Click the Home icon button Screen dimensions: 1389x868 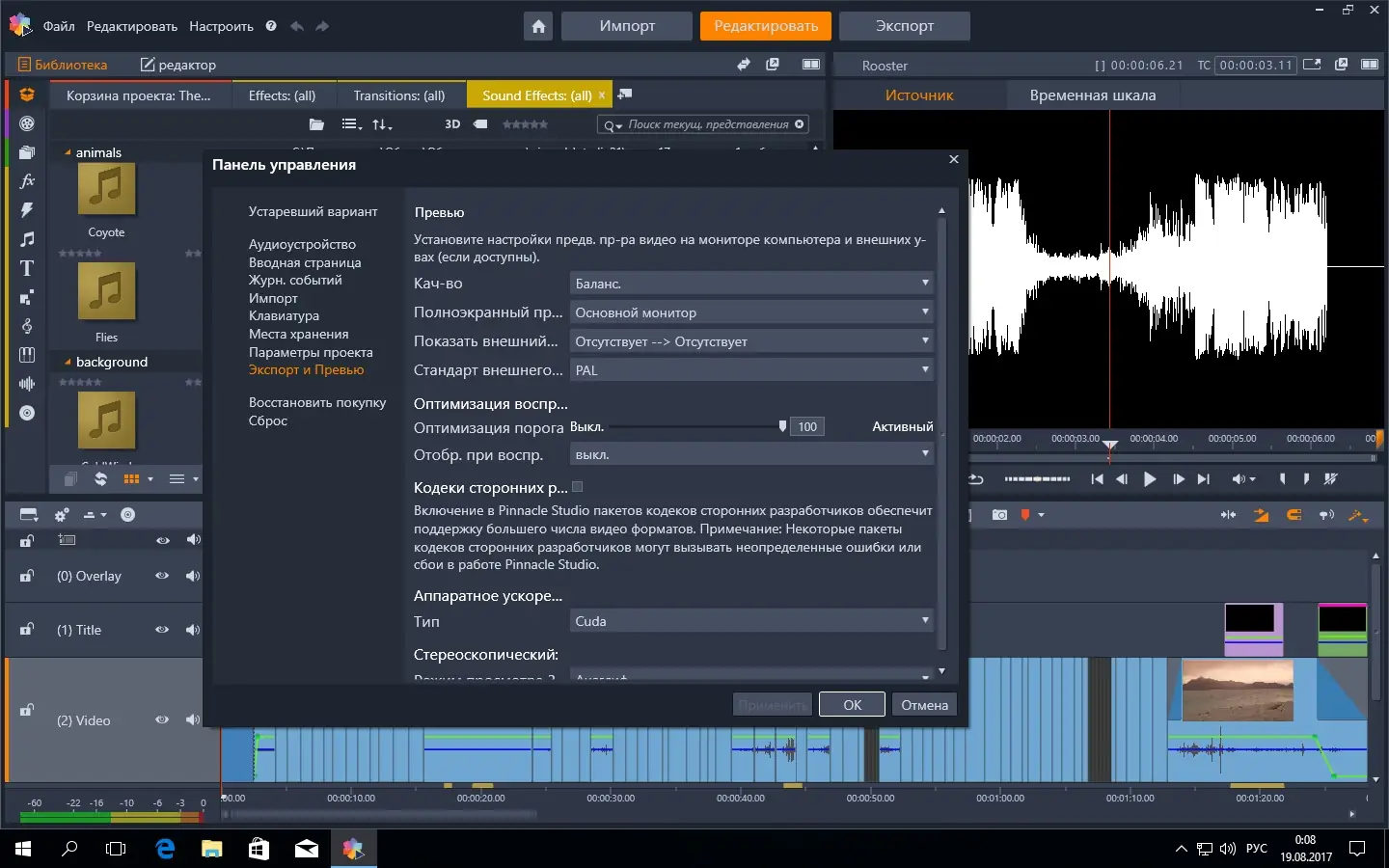tap(538, 26)
